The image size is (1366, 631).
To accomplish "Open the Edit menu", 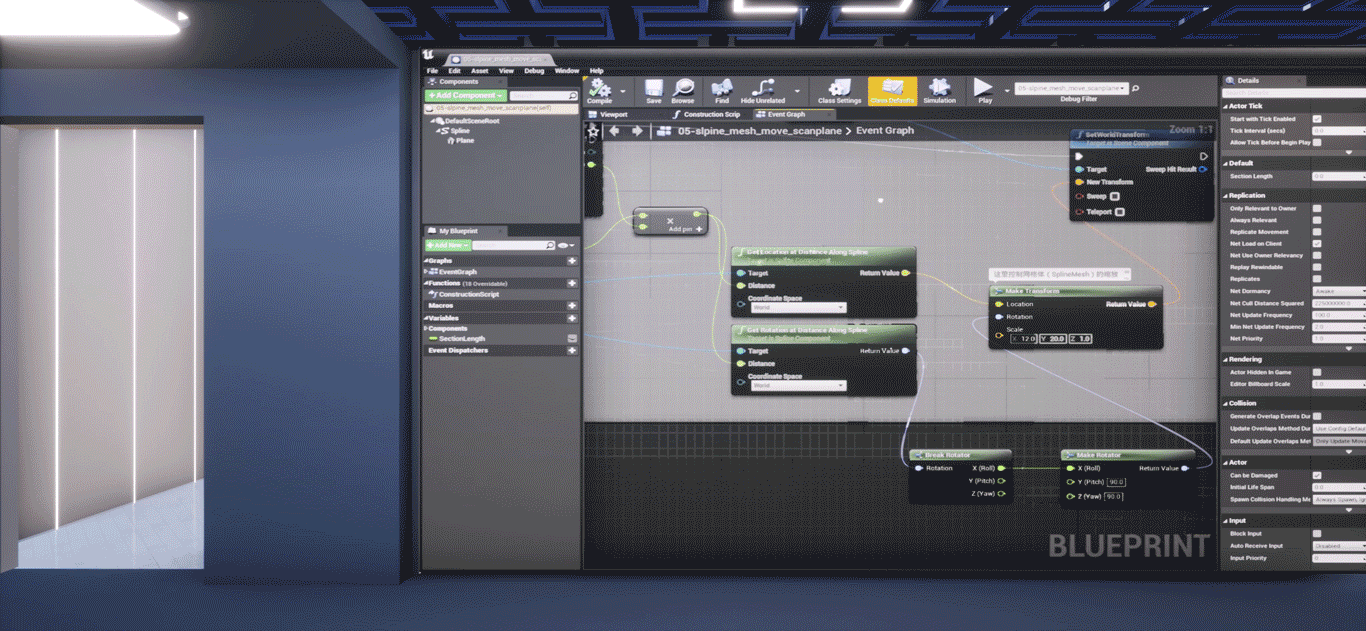I will [454, 71].
